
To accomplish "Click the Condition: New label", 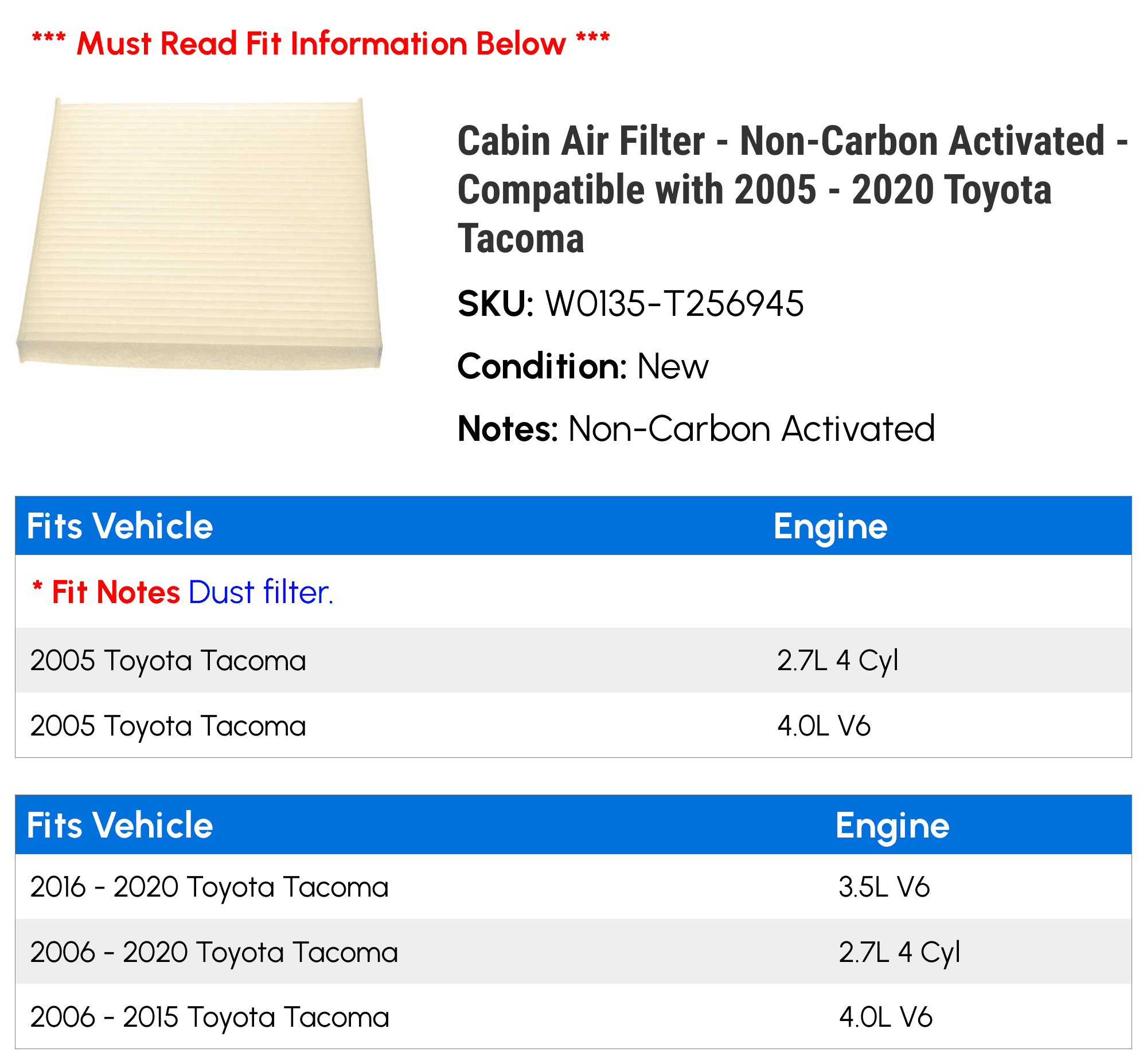I will 583,366.
